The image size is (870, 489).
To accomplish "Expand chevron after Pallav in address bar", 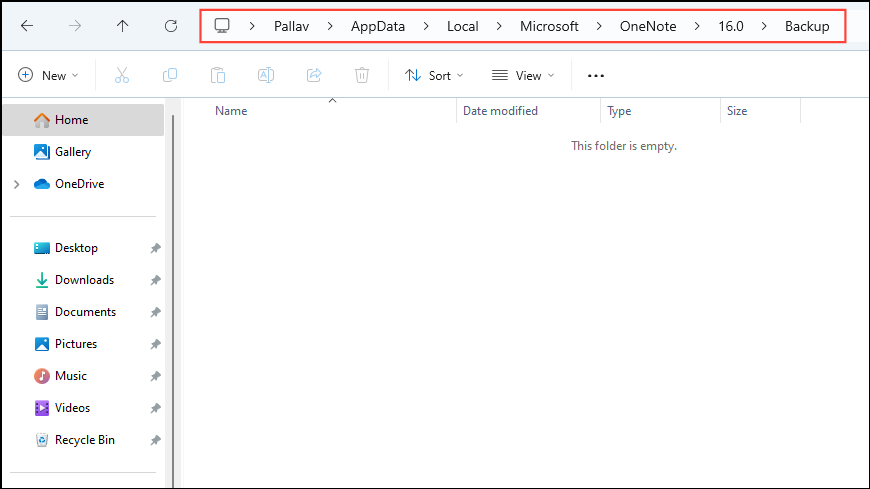I will pos(330,26).
